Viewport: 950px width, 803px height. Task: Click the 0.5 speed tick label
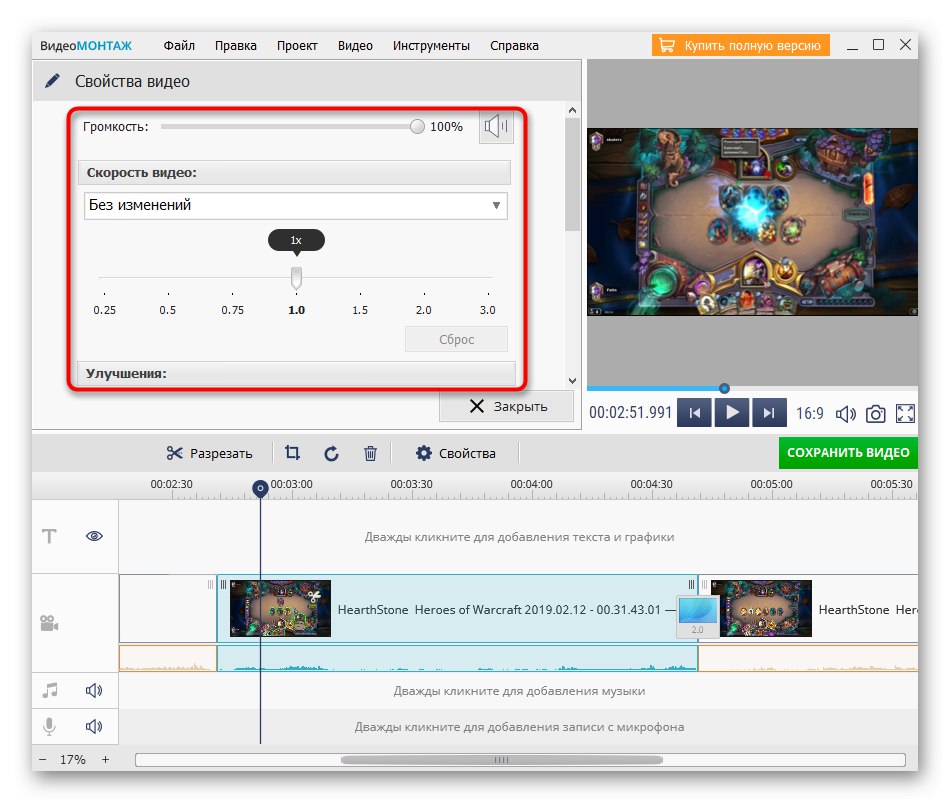[168, 310]
